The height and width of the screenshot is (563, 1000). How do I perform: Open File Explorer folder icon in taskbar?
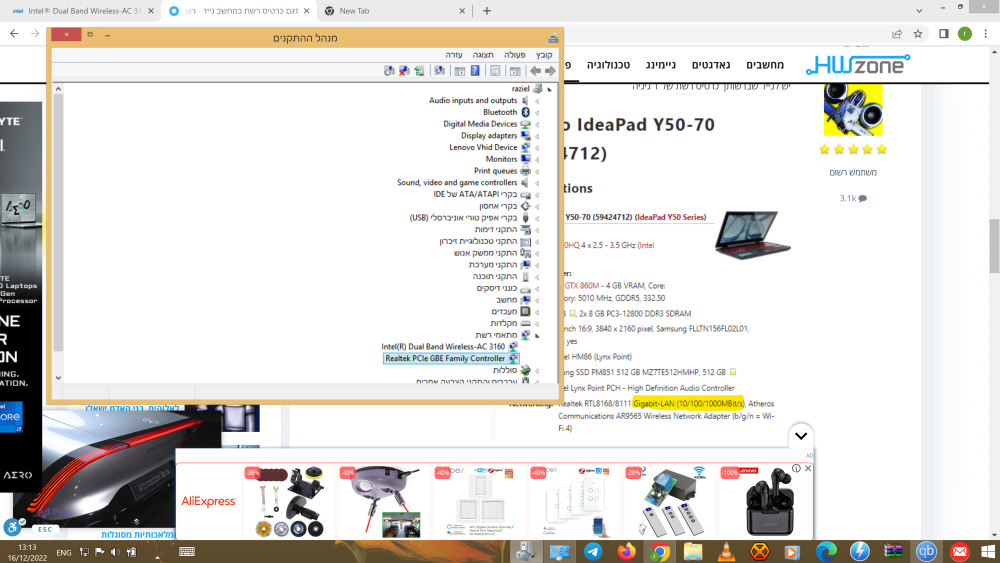point(693,552)
